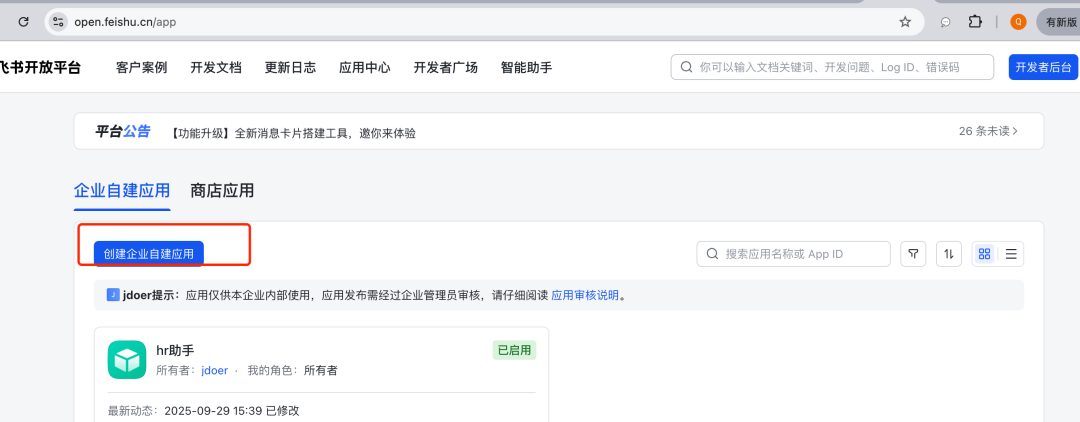Open 开发文档 in top navigation
This screenshot has height=422, width=1080.
(x=216, y=67)
